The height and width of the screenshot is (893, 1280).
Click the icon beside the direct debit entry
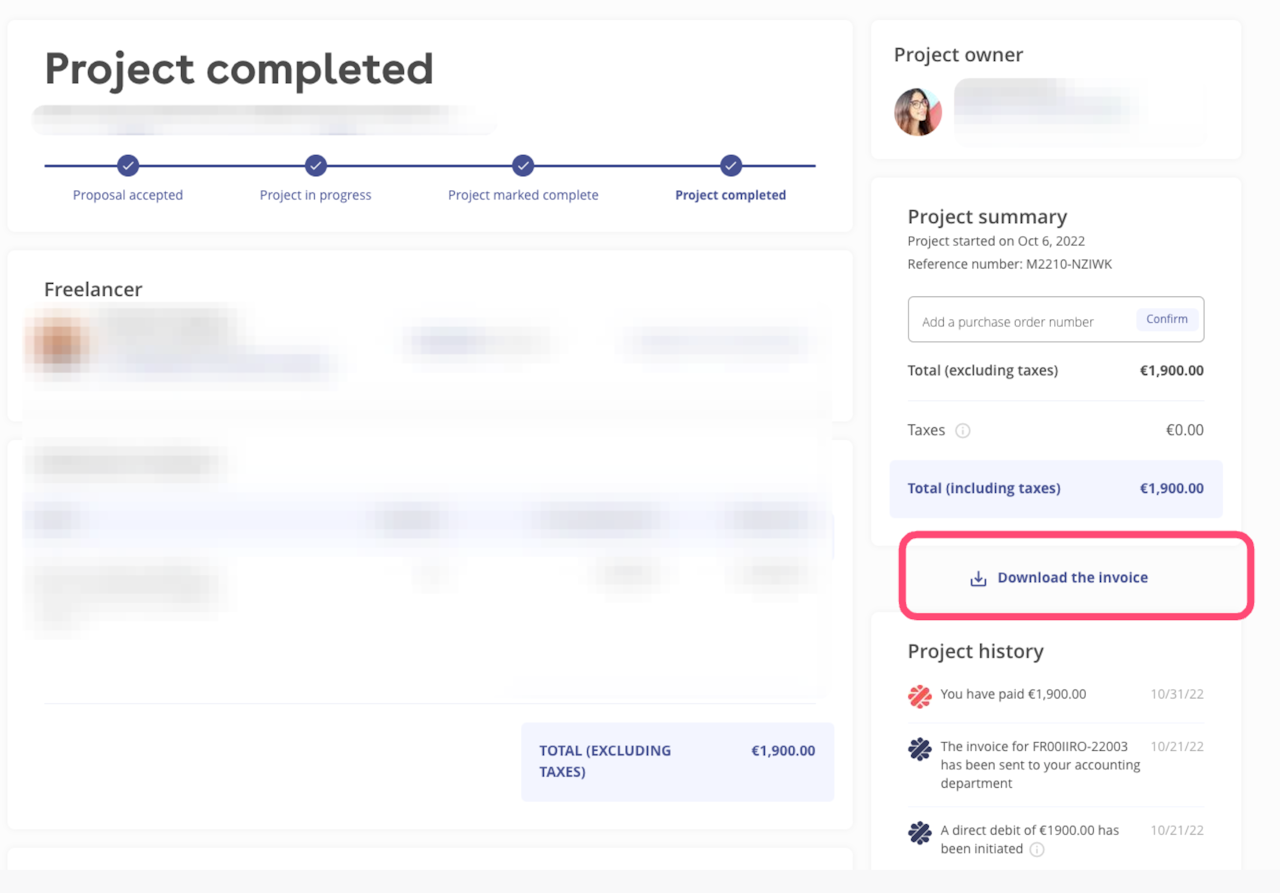pyautogui.click(x=920, y=833)
